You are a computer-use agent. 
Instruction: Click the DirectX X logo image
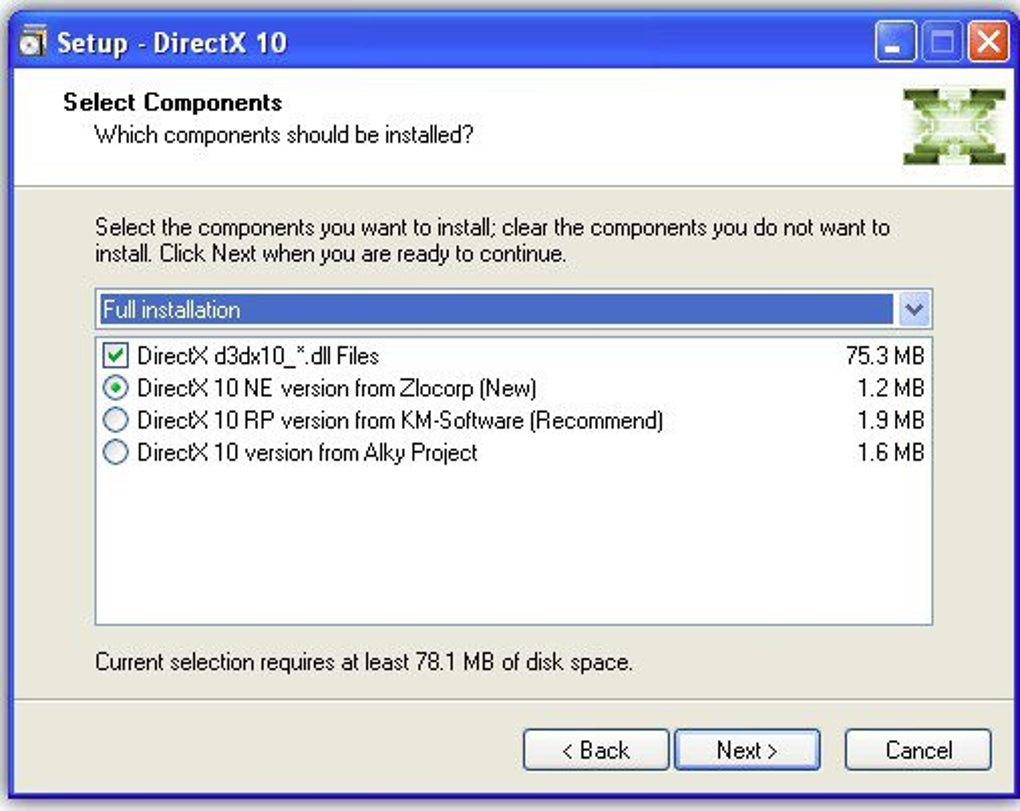pos(953,127)
